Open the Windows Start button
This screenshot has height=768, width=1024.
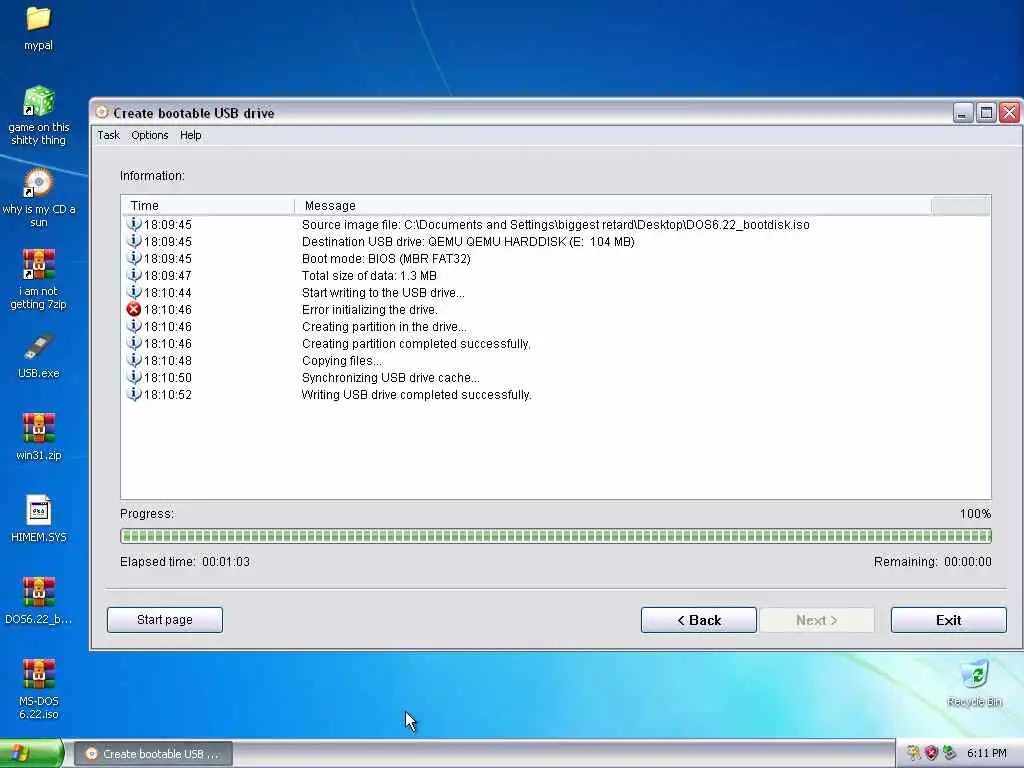31,753
